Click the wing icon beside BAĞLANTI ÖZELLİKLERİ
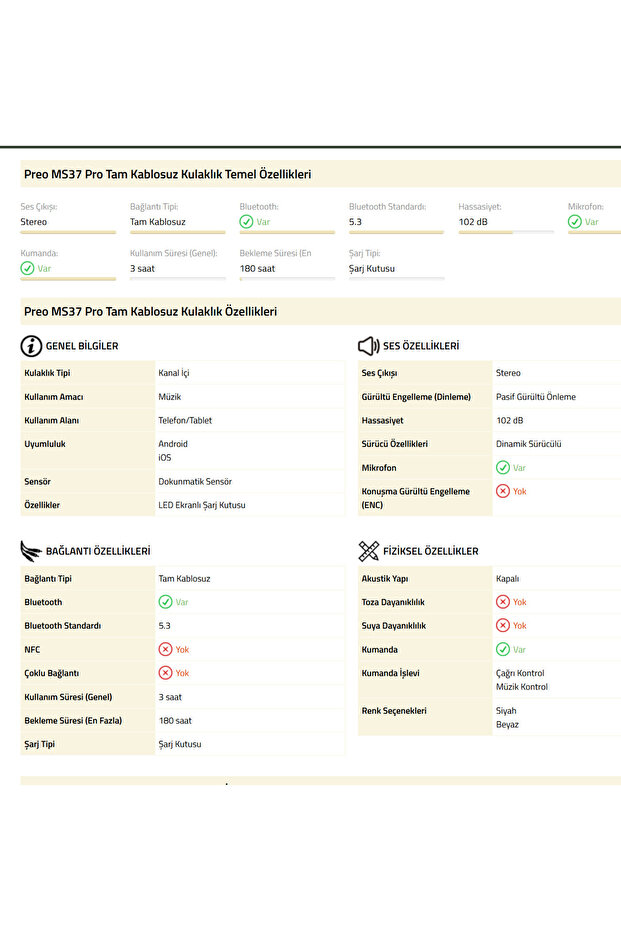The height and width of the screenshot is (931, 621). pos(31,551)
